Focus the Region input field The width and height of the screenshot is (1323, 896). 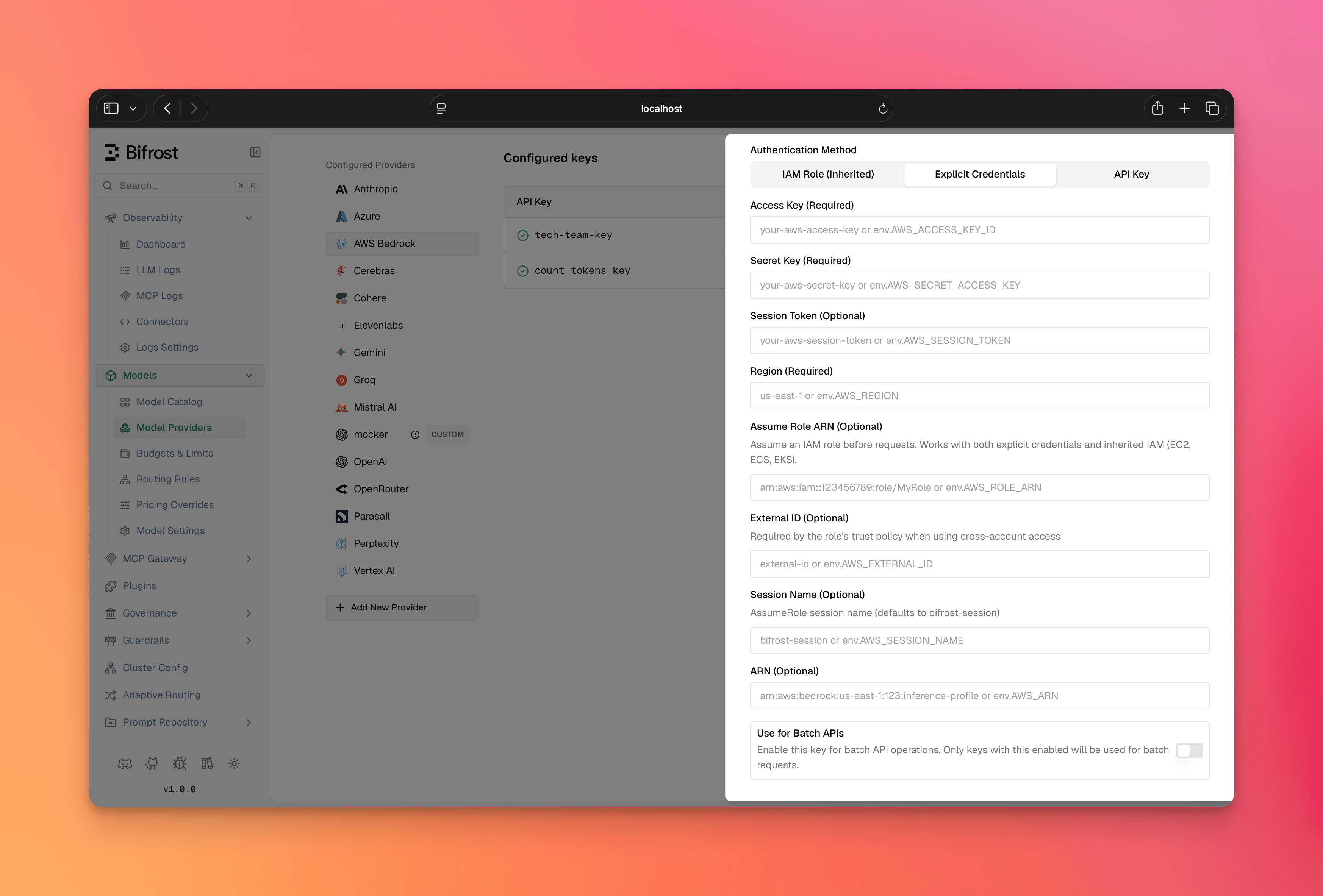(980, 395)
